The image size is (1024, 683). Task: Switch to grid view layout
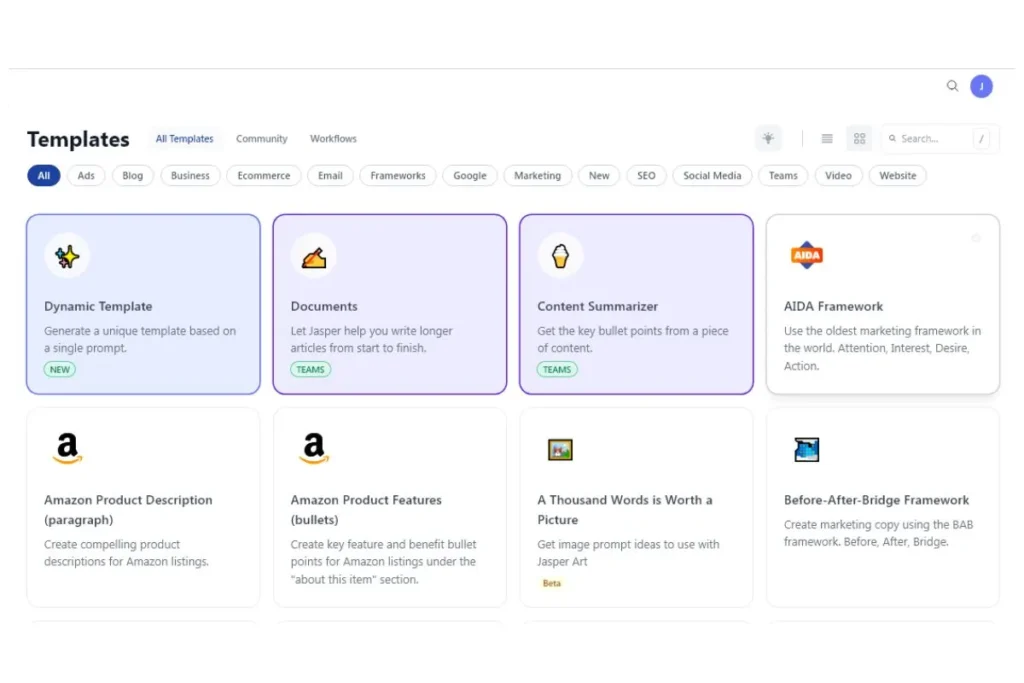(x=859, y=138)
